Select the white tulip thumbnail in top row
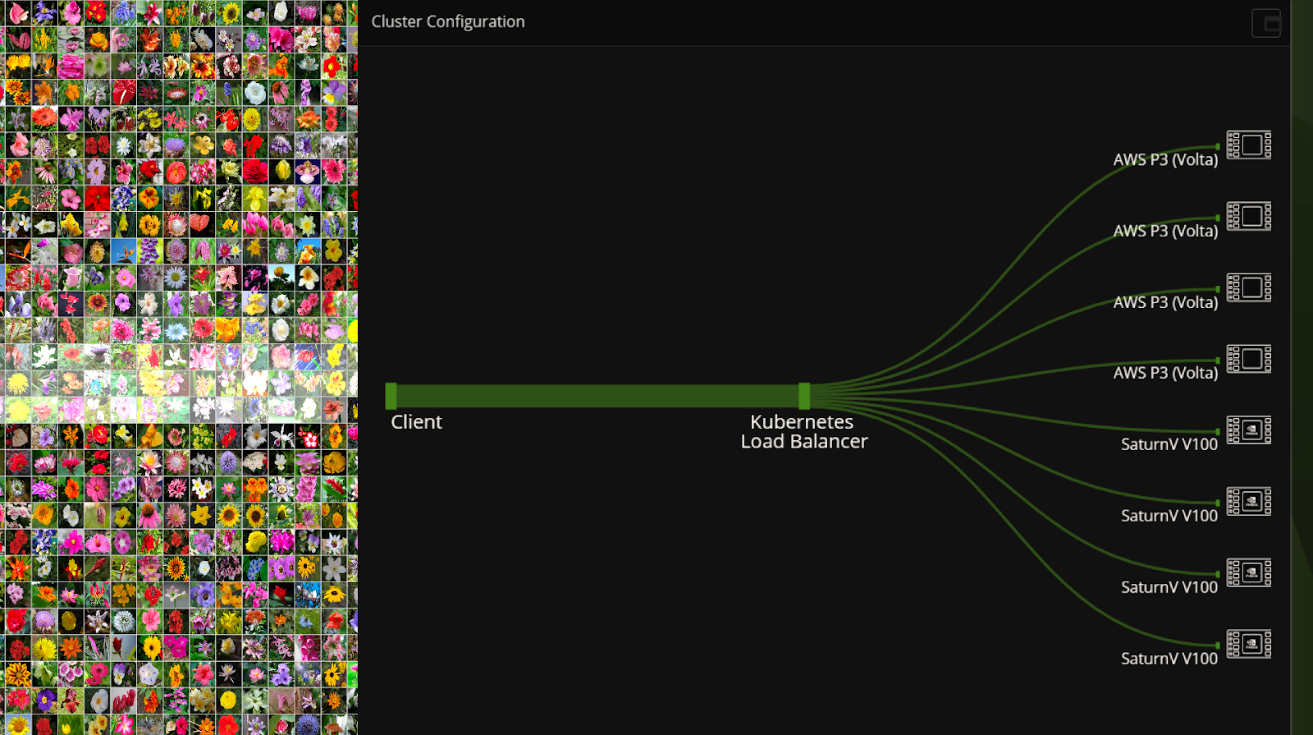The height and width of the screenshot is (735, 1313). [x=282, y=12]
